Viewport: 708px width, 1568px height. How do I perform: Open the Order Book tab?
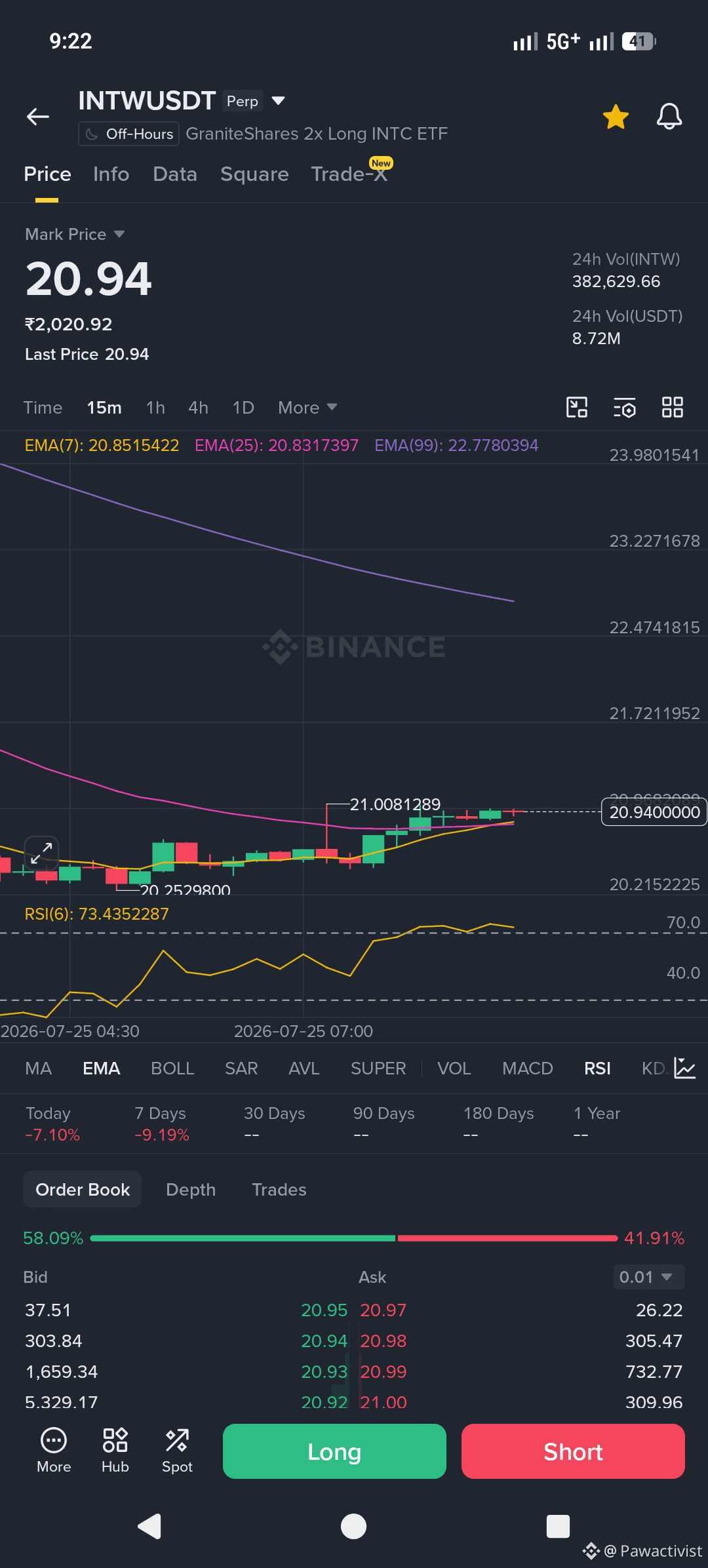(x=83, y=1190)
